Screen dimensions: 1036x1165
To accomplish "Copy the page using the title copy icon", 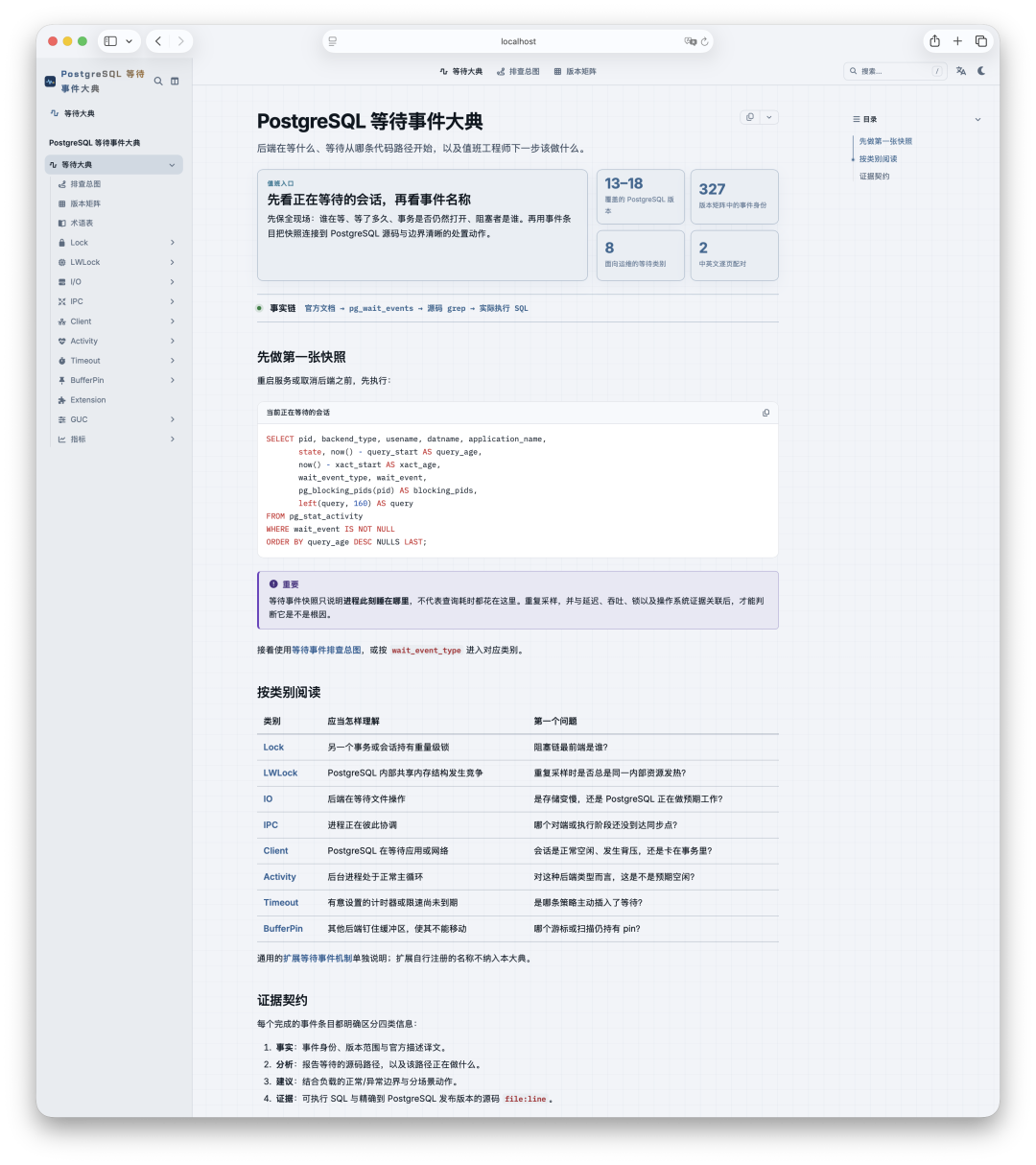I will (x=750, y=117).
